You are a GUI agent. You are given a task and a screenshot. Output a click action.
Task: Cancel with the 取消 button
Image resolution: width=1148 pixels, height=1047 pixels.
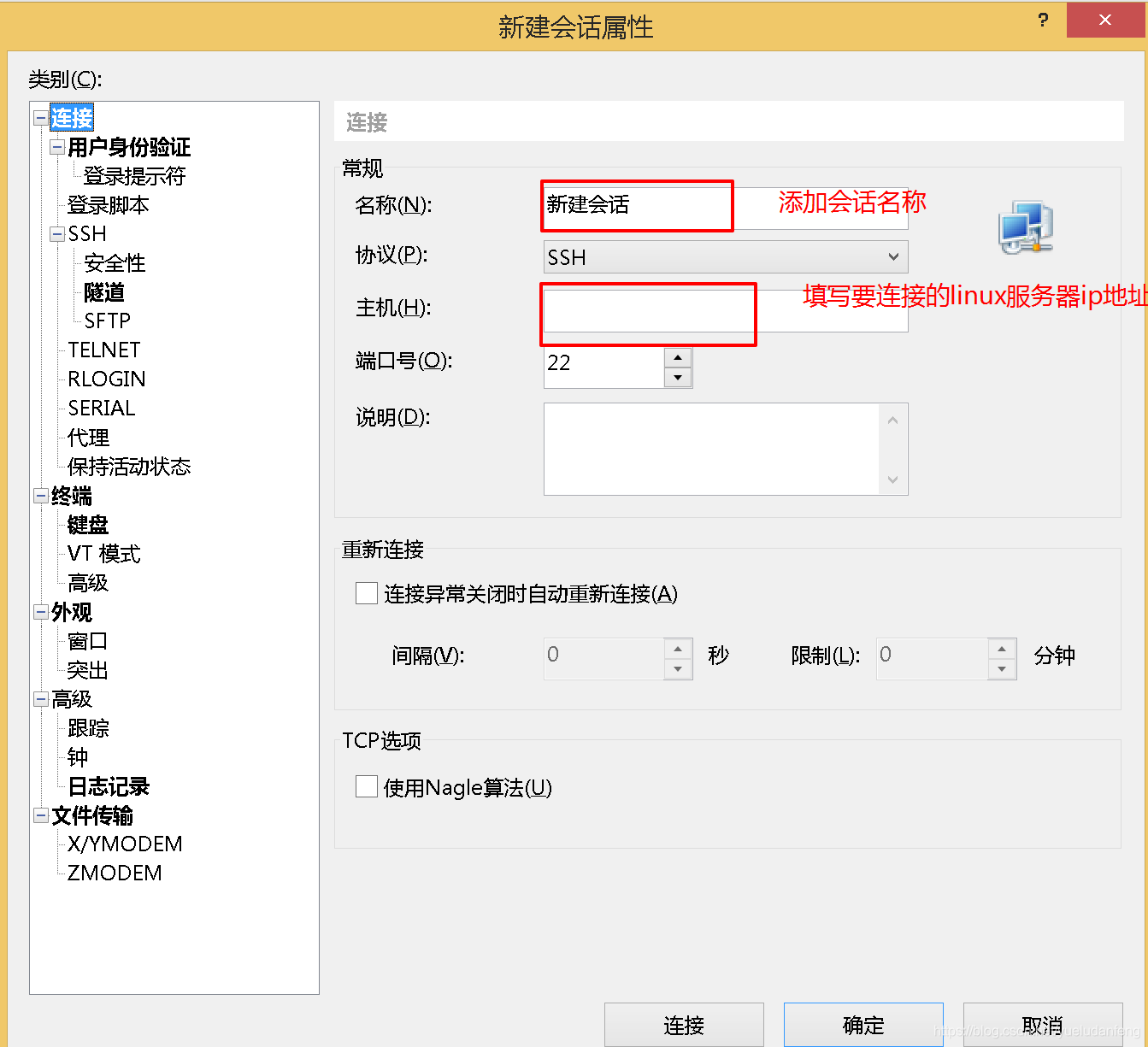[1043, 1025]
